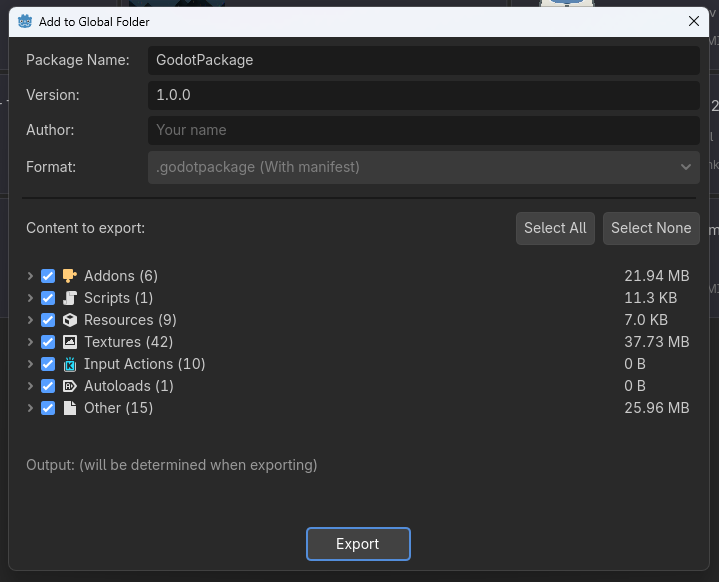The width and height of the screenshot is (719, 582).
Task: Uncheck the Addons checkbox
Action: point(48,276)
